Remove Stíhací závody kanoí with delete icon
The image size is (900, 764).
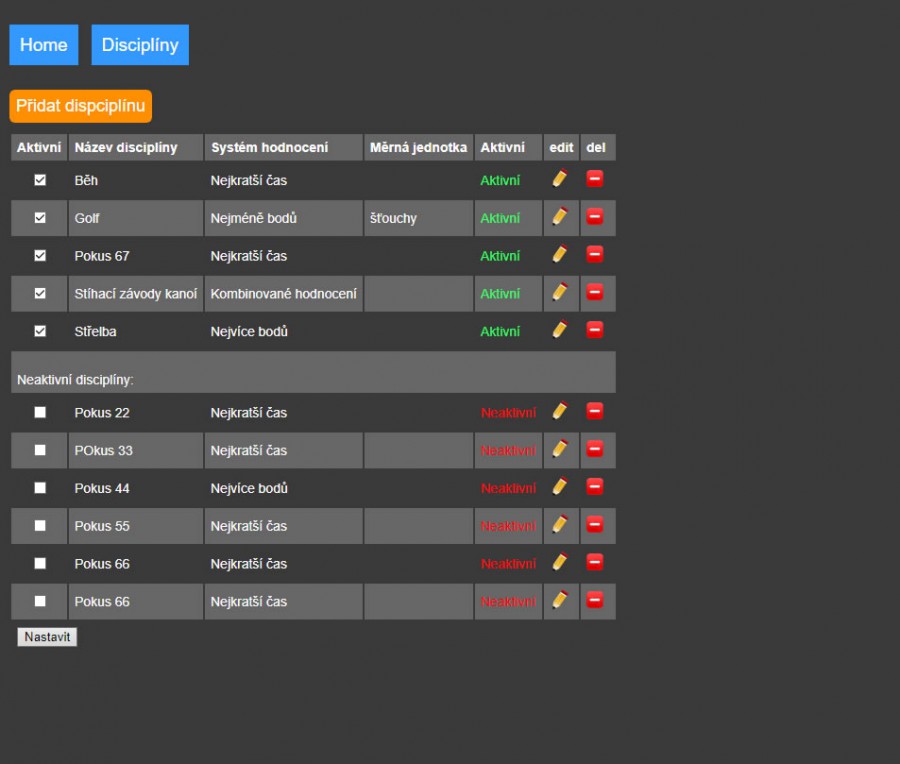tap(594, 292)
